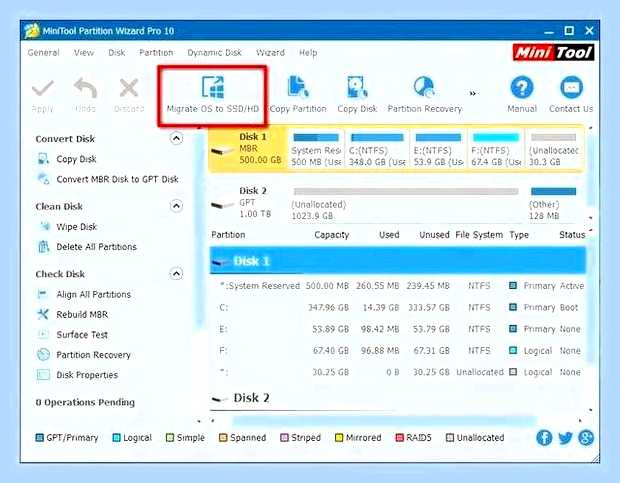This screenshot has height=483, width=620.
Task: Select 1023.9 GB unallocated block on Disk 2
Action: pyautogui.click(x=406, y=204)
